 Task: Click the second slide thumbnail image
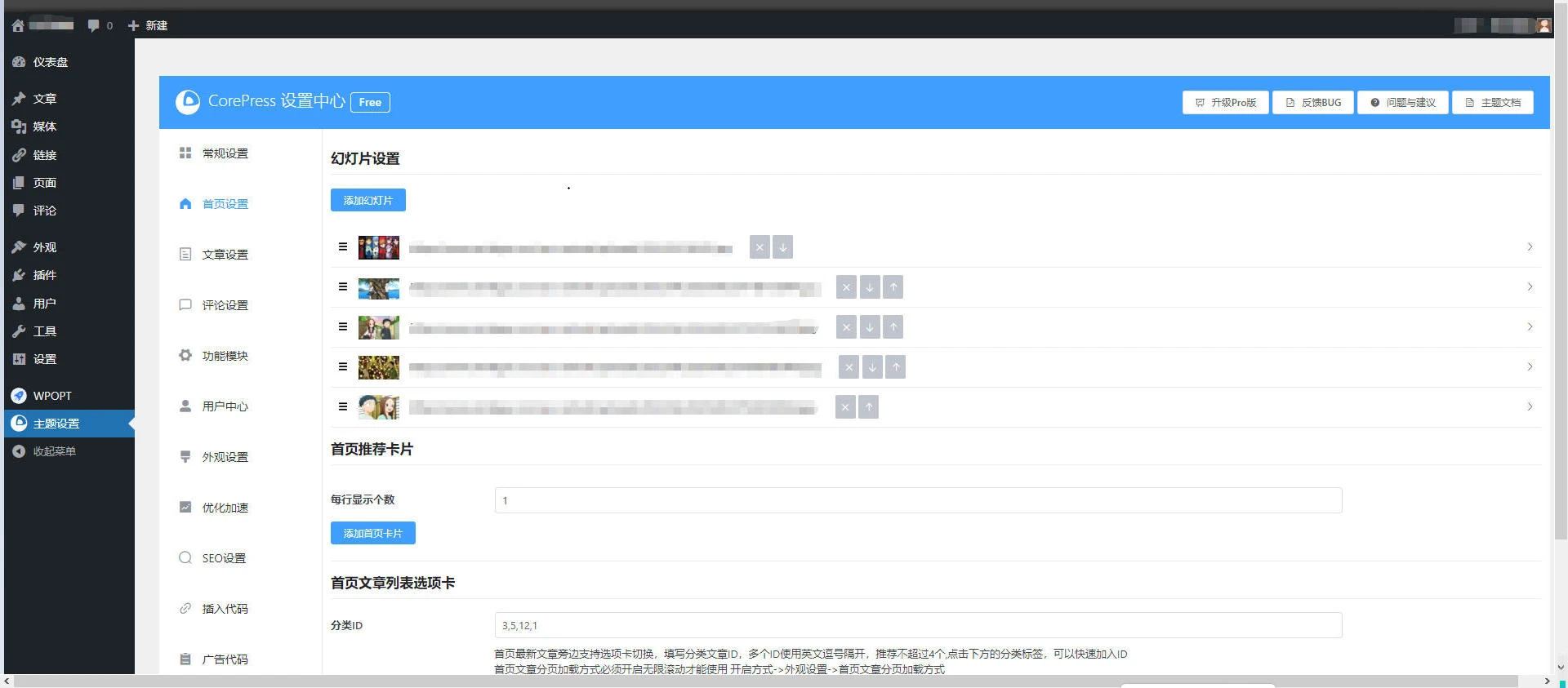click(379, 287)
